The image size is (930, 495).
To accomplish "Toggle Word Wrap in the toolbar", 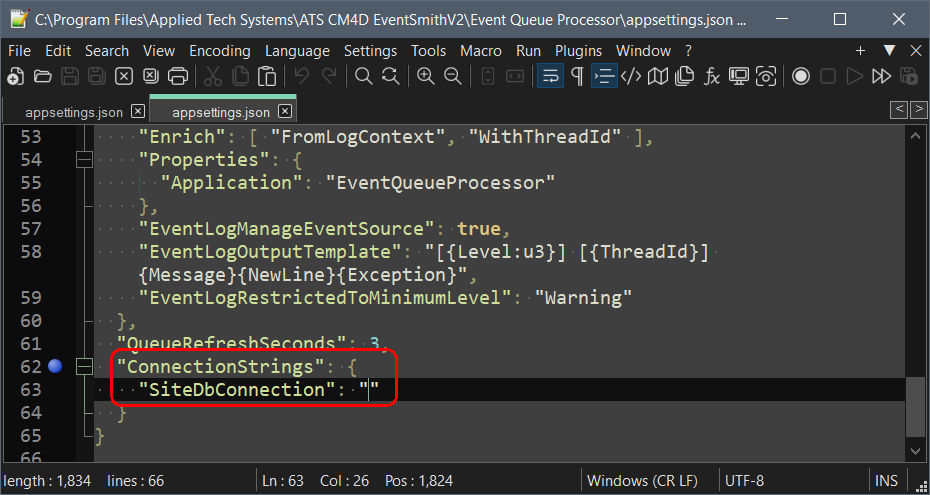I will [549, 76].
